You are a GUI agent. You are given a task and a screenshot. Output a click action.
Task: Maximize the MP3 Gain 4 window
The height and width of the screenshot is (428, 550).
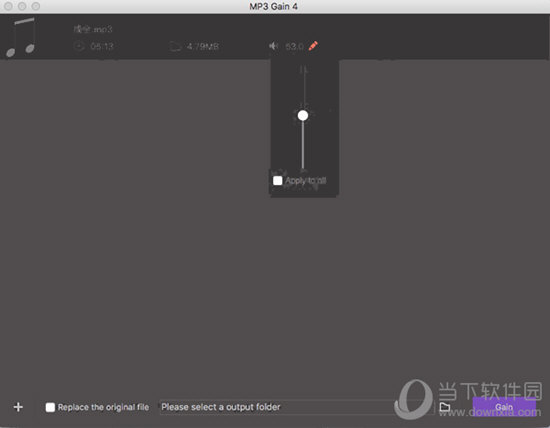(x=35, y=6)
